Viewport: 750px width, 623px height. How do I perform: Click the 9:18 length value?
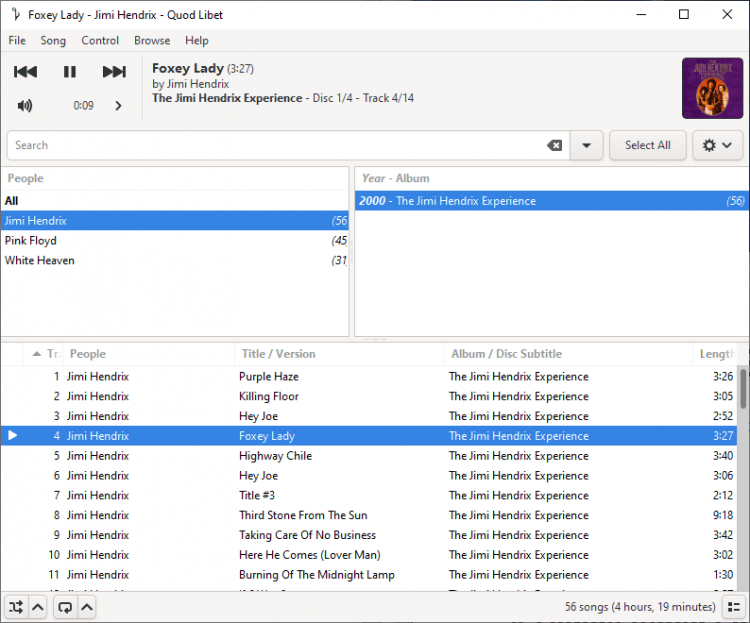[723, 515]
